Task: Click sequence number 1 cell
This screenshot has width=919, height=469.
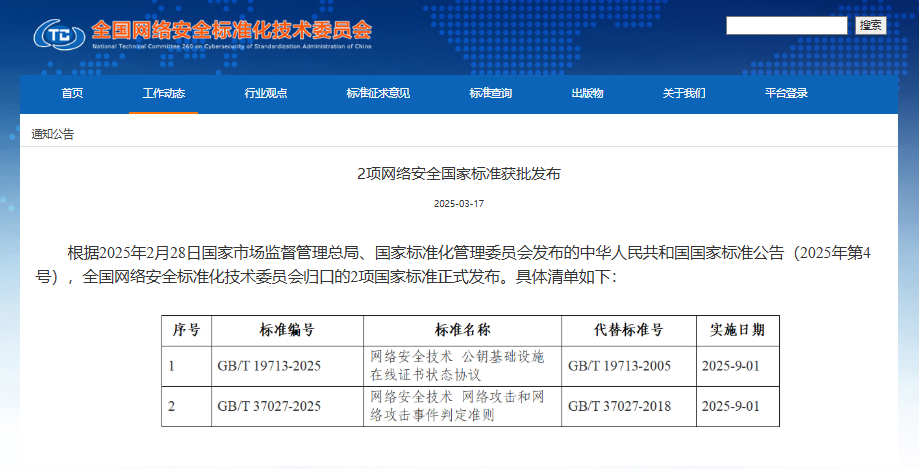Action: (186, 366)
